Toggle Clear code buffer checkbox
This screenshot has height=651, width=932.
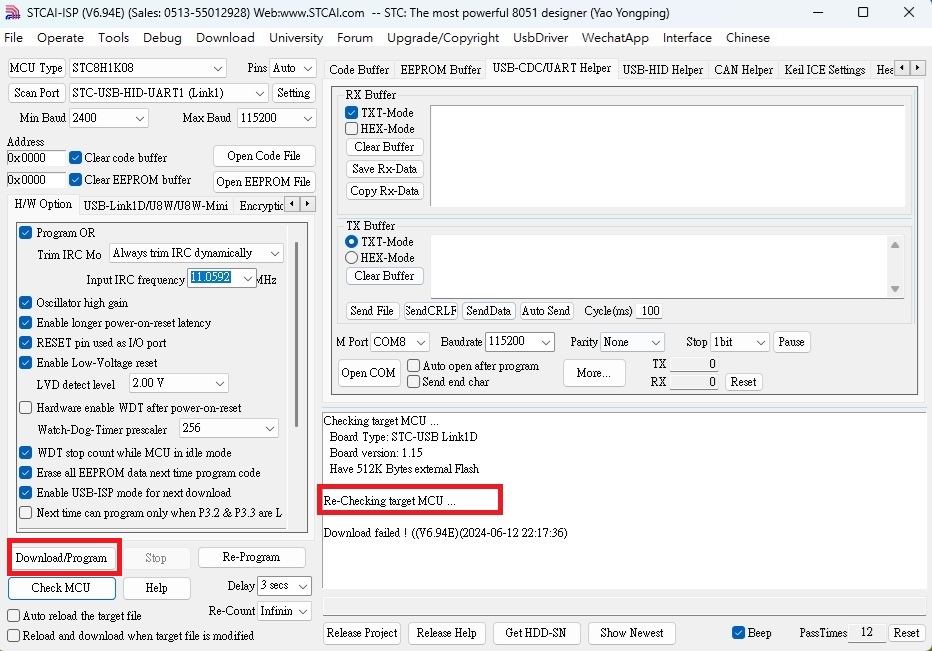pyautogui.click(x=75, y=158)
